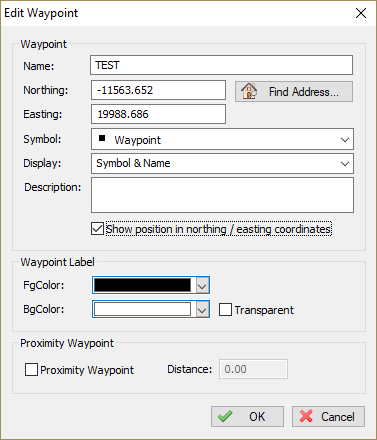
Task: Click the green checkmark icon on OK
Action: point(225,416)
